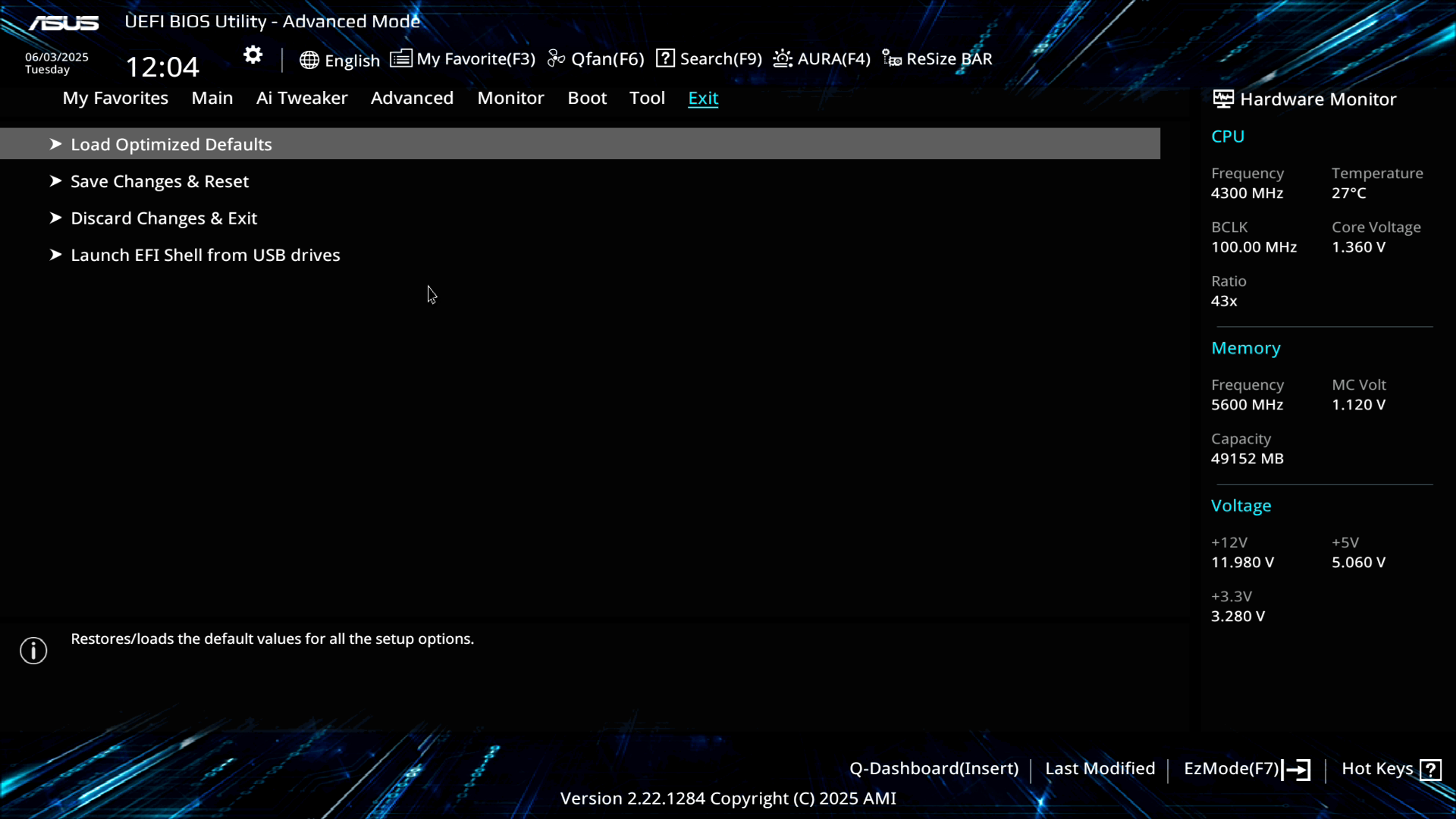Switch to the Advanced tab

tap(412, 98)
